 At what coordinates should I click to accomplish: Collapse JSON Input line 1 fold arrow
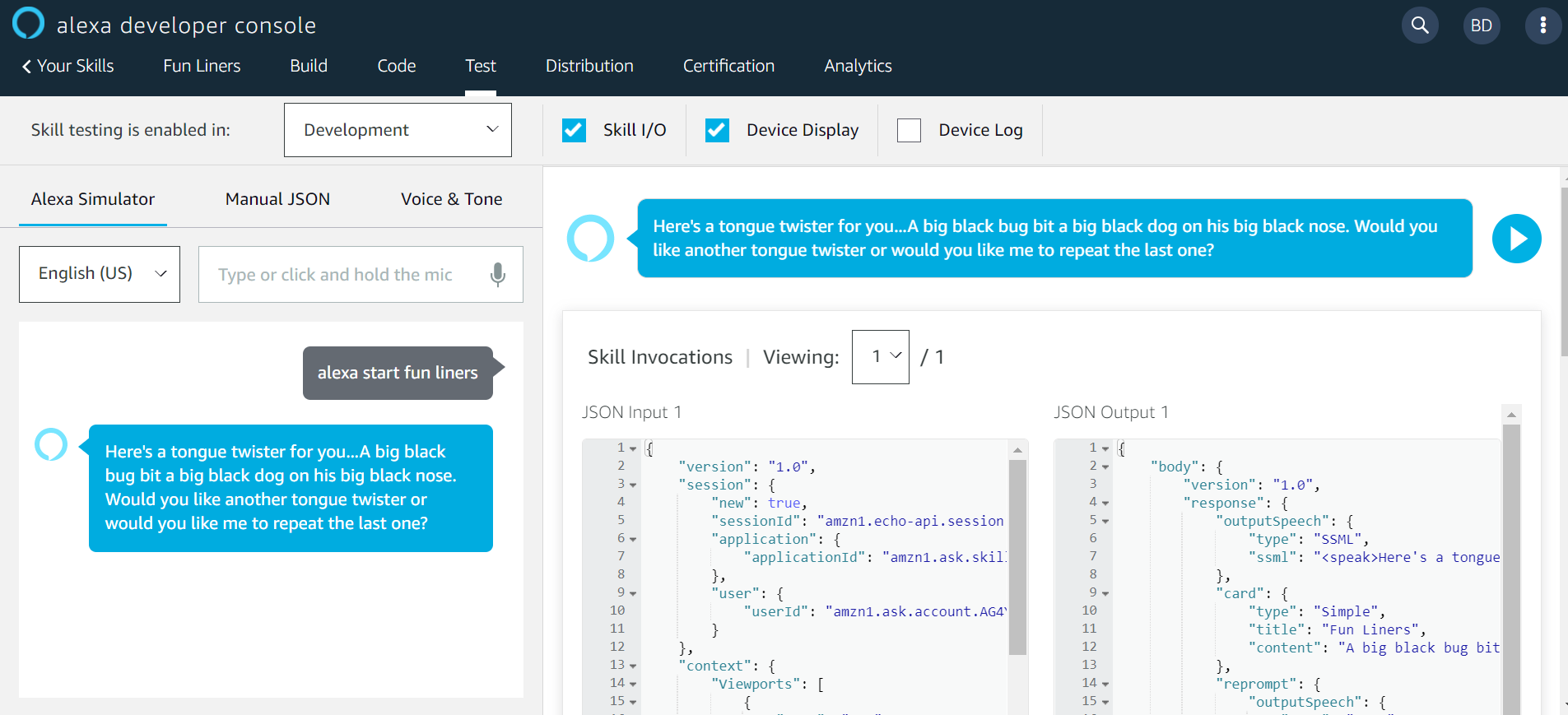633,449
